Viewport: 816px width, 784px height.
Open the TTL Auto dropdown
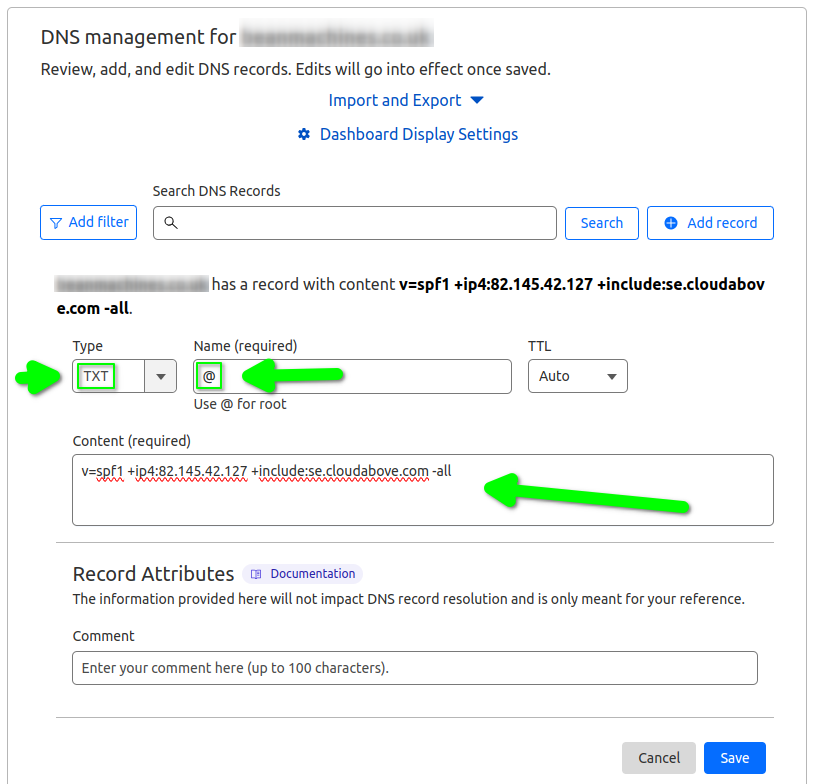pos(577,376)
